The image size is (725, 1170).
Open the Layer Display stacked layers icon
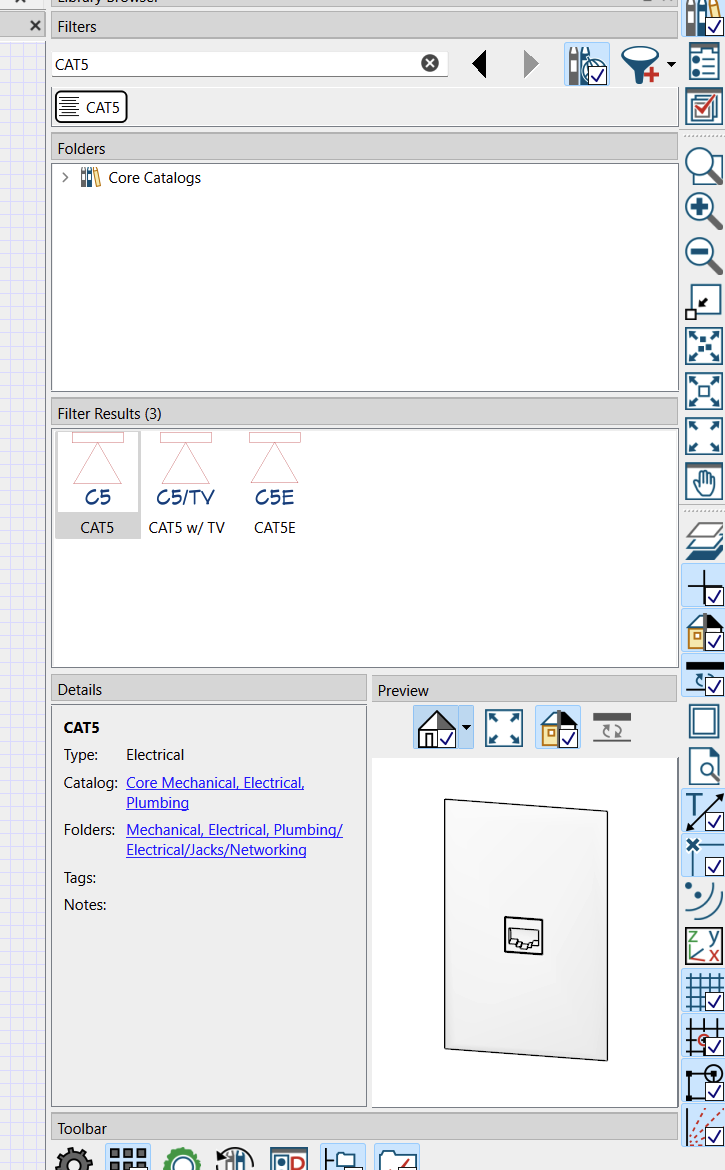[704, 541]
